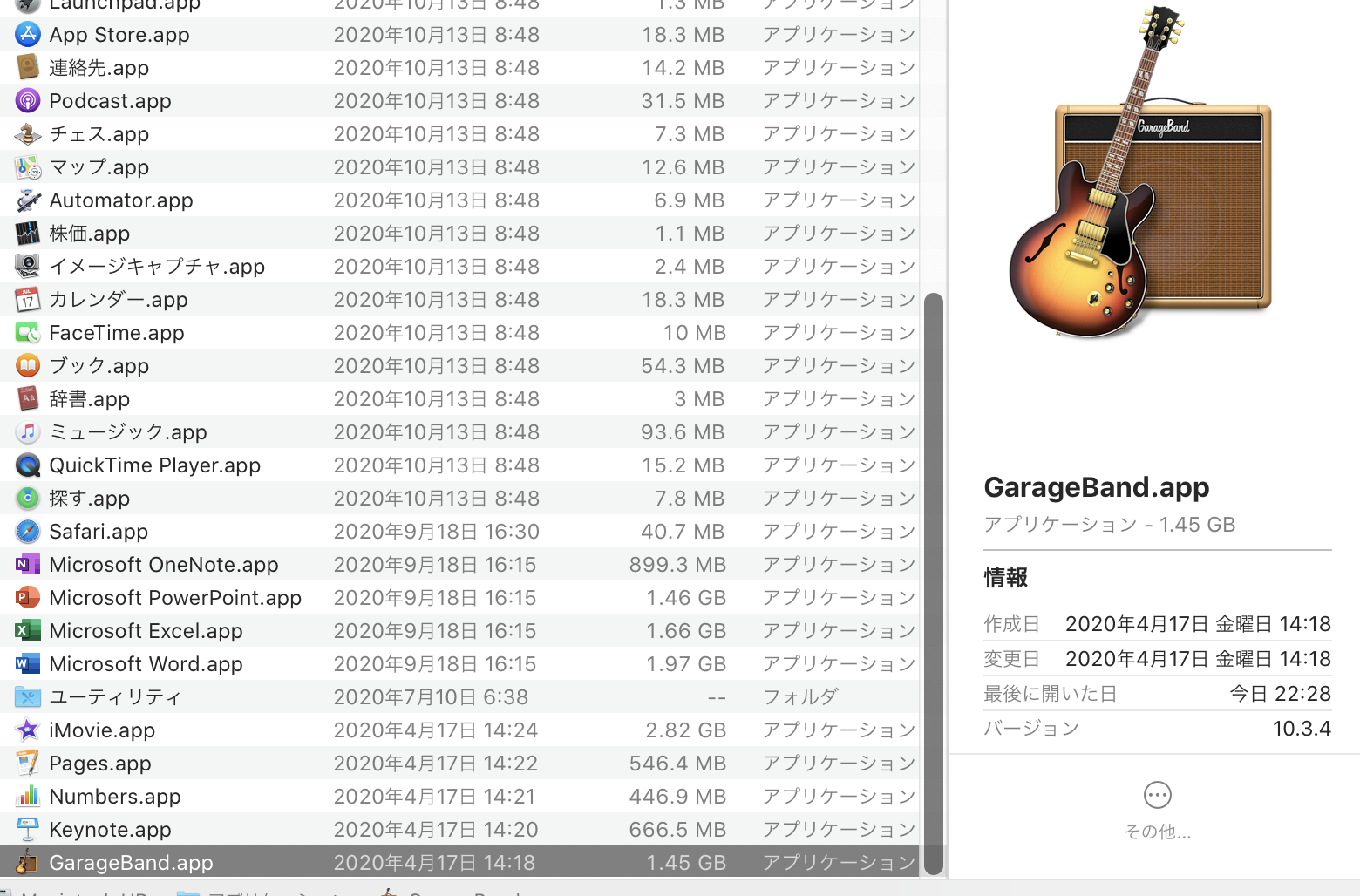This screenshot has height=896, width=1360.
Task: Click the "情報" section heading
Action: 1006,577
